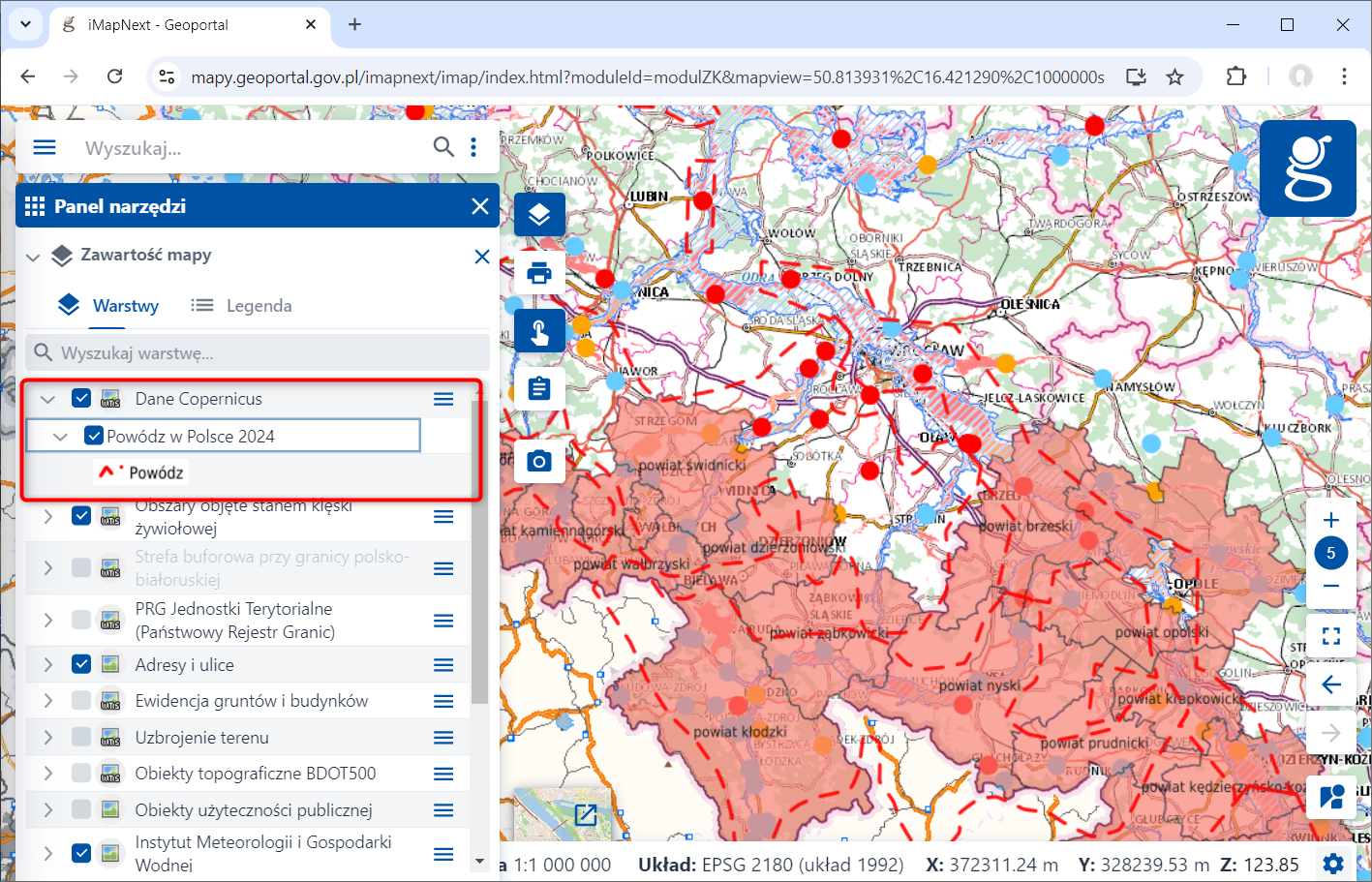The image size is (1372, 882).
Task: Enable the Ewidencja gruntów i budynków layer
Action: point(81,700)
